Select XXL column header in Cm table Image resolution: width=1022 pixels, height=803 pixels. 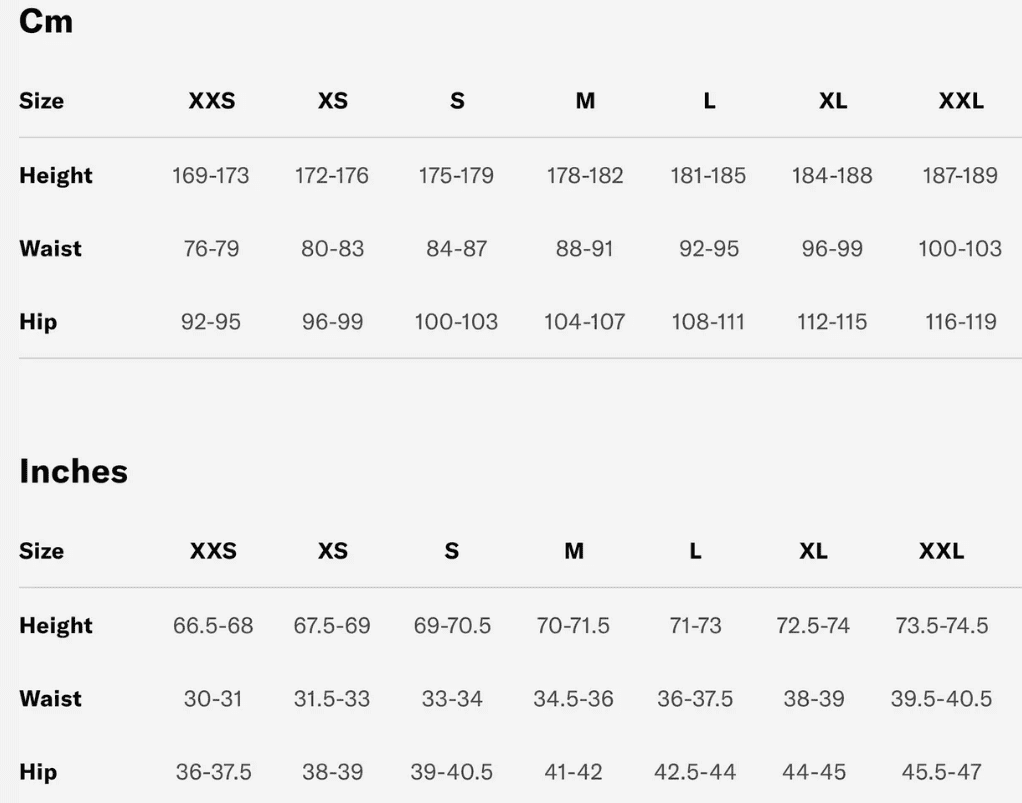tap(960, 101)
